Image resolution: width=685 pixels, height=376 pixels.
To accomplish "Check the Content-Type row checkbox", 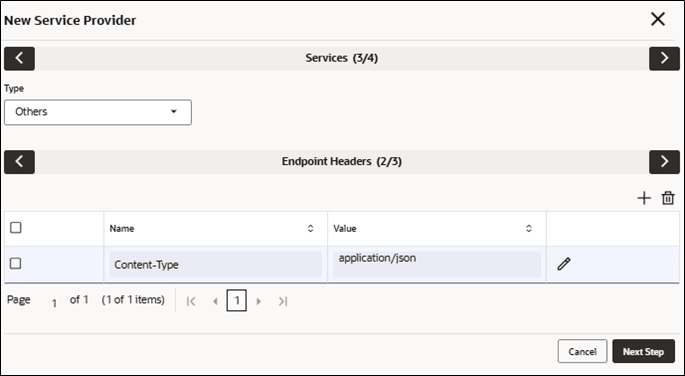I will (x=16, y=263).
